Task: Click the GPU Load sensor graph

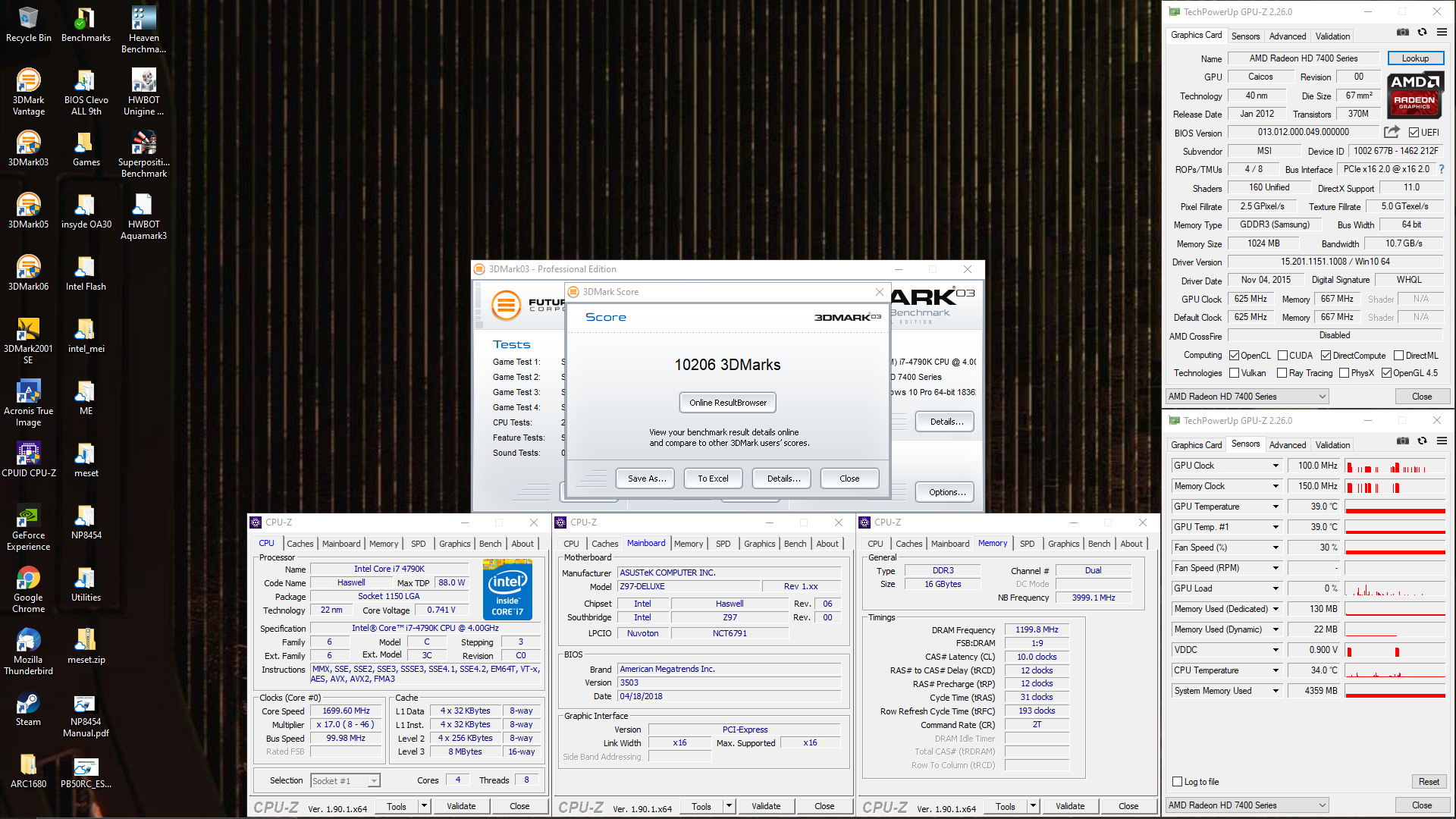Action: point(1395,588)
